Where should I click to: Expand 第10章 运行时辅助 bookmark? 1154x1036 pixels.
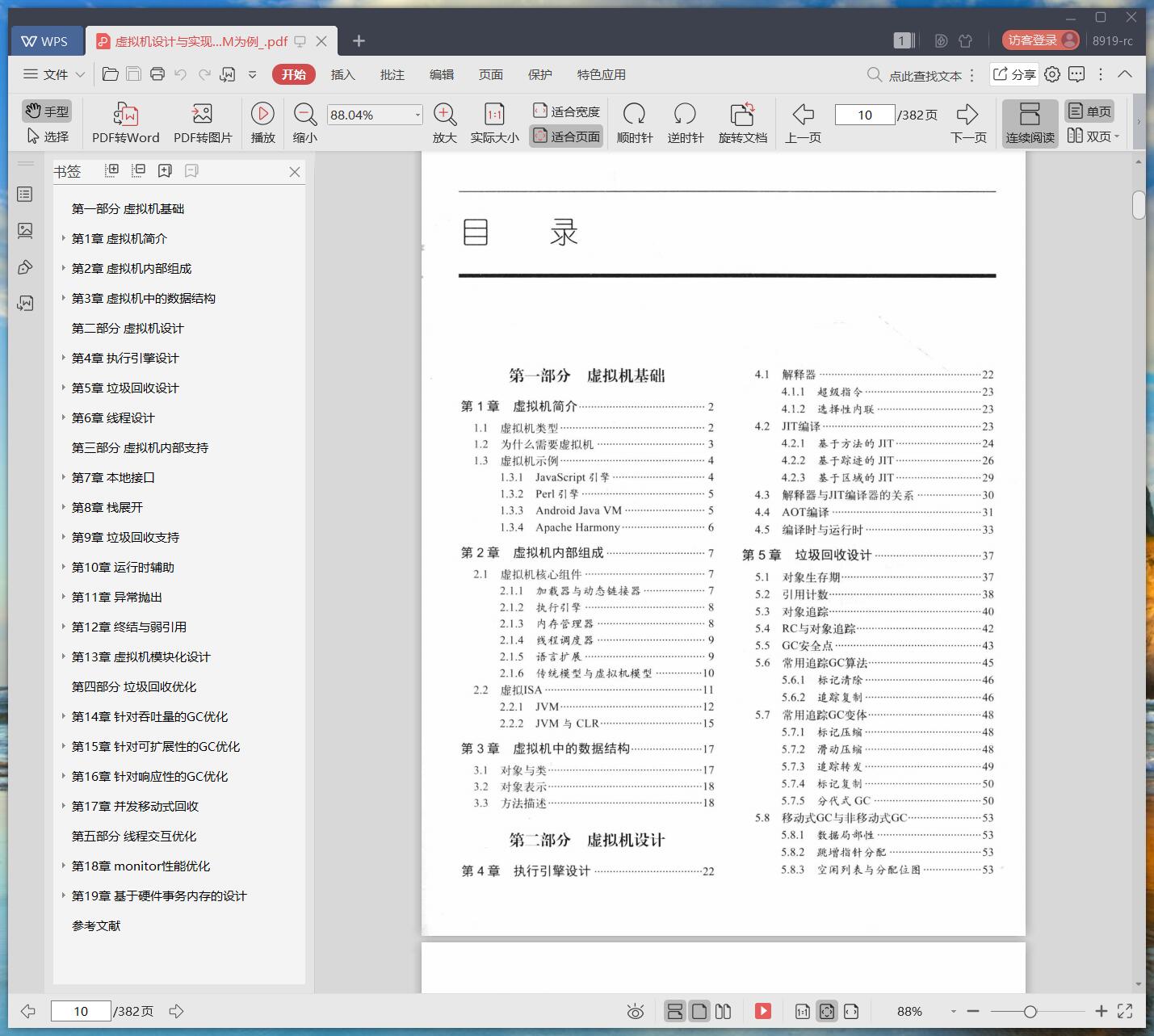point(63,567)
